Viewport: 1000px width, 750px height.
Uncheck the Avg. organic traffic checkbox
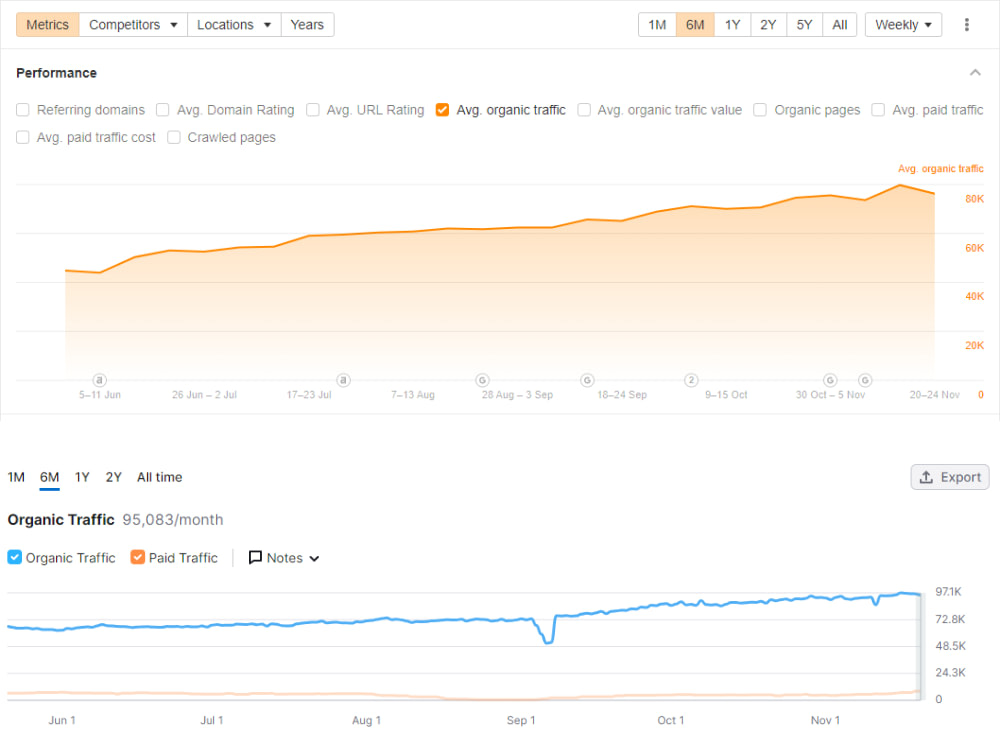pyautogui.click(x=442, y=110)
